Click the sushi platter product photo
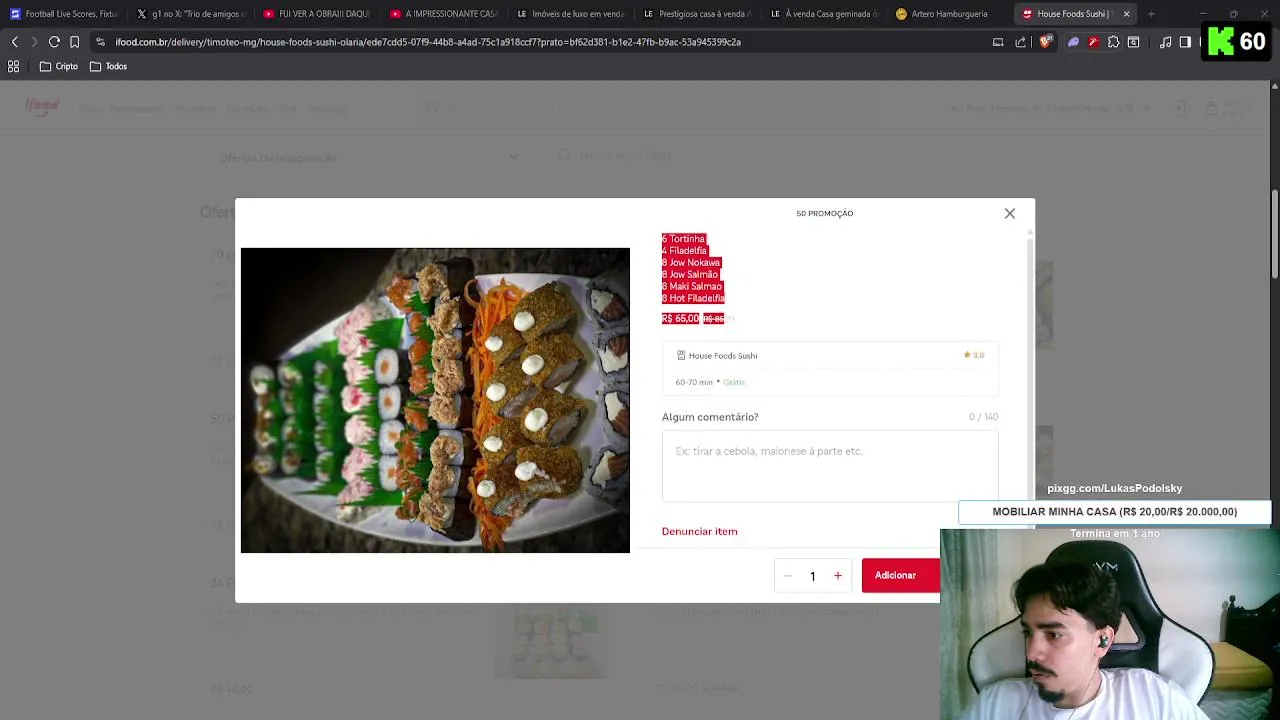 435,400
